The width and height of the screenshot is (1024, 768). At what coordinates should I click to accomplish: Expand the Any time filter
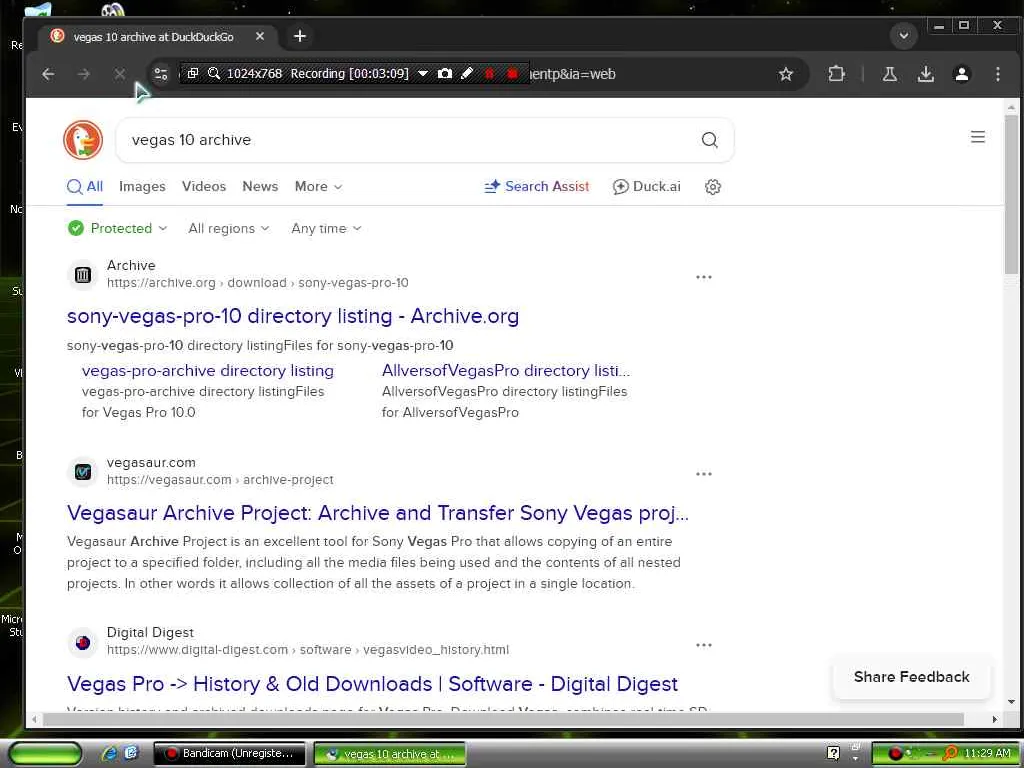tap(326, 228)
